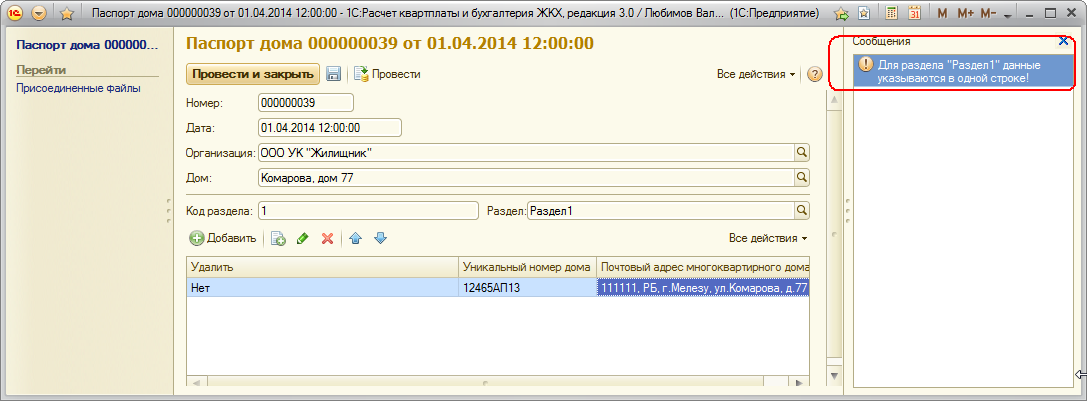Click the 'Удалить' column header
Viewport: 1087px width, 401px height.
322,267
